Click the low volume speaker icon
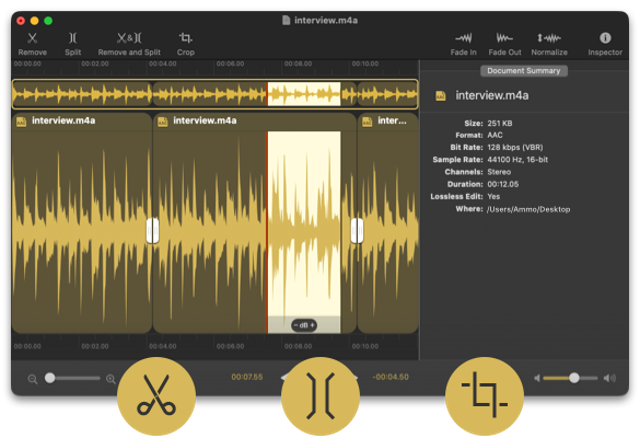 (537, 378)
